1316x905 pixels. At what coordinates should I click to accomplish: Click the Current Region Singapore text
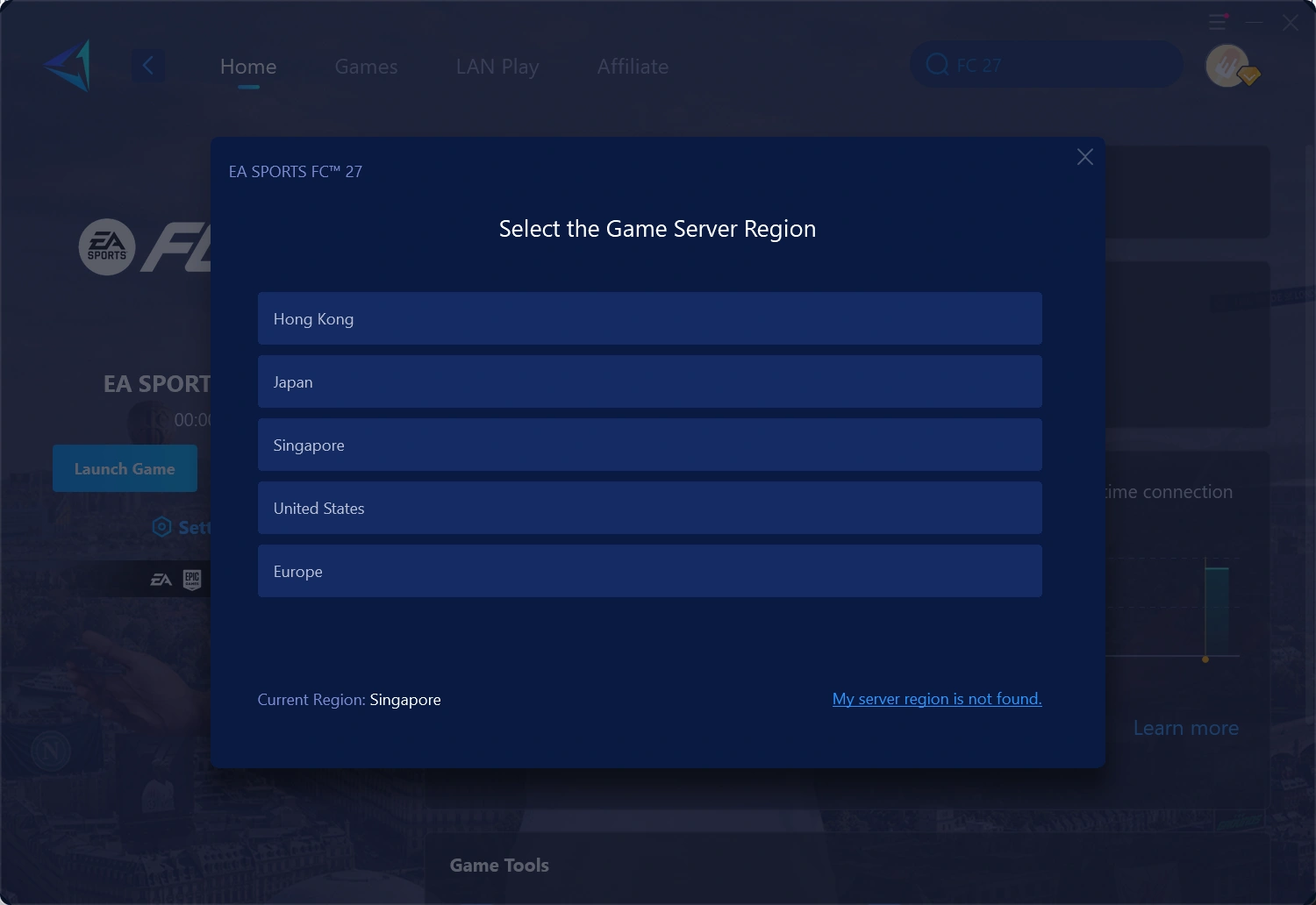pyautogui.click(x=349, y=700)
